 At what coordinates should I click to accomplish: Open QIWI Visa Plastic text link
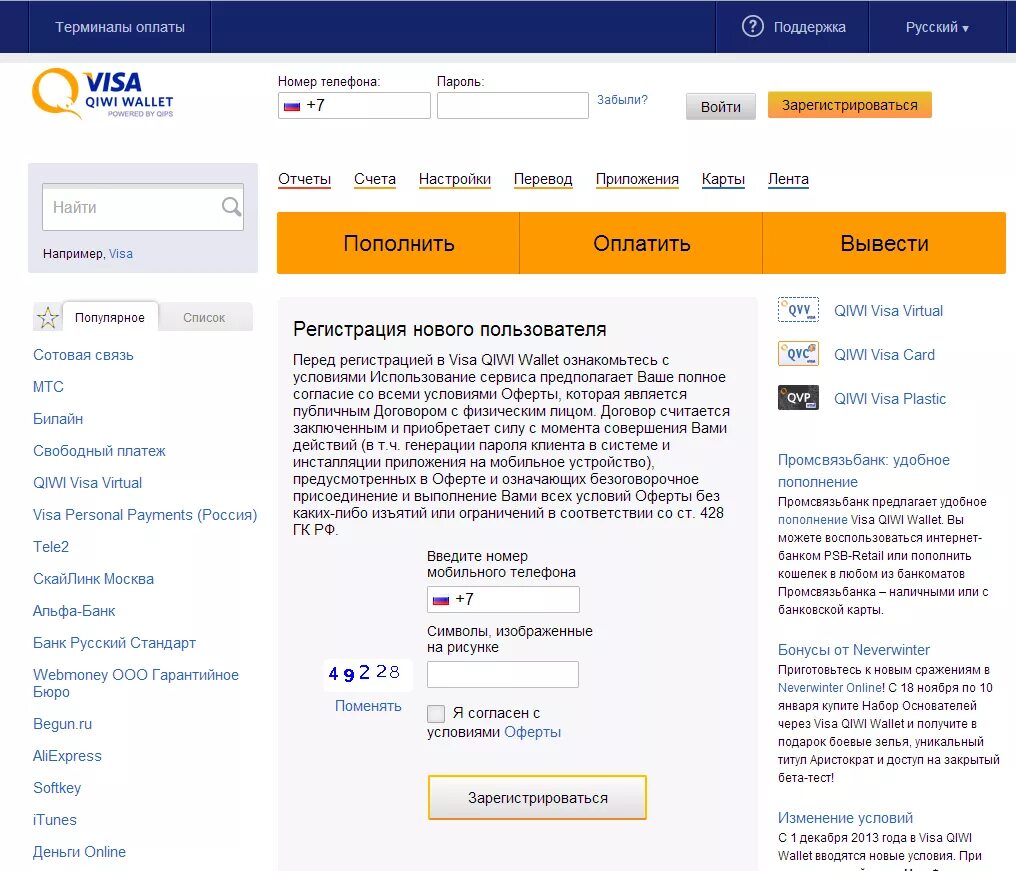(890, 399)
